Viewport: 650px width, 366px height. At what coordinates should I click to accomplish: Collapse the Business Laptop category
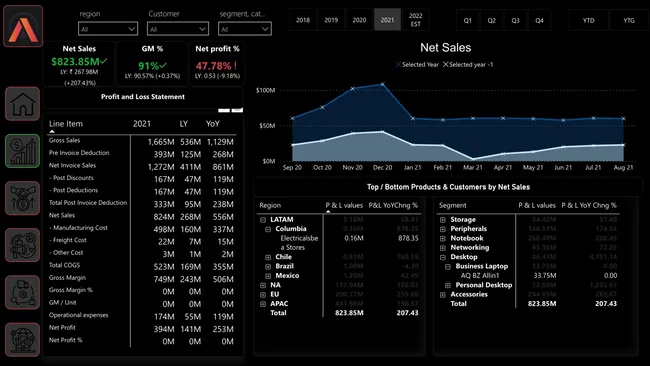point(448,267)
